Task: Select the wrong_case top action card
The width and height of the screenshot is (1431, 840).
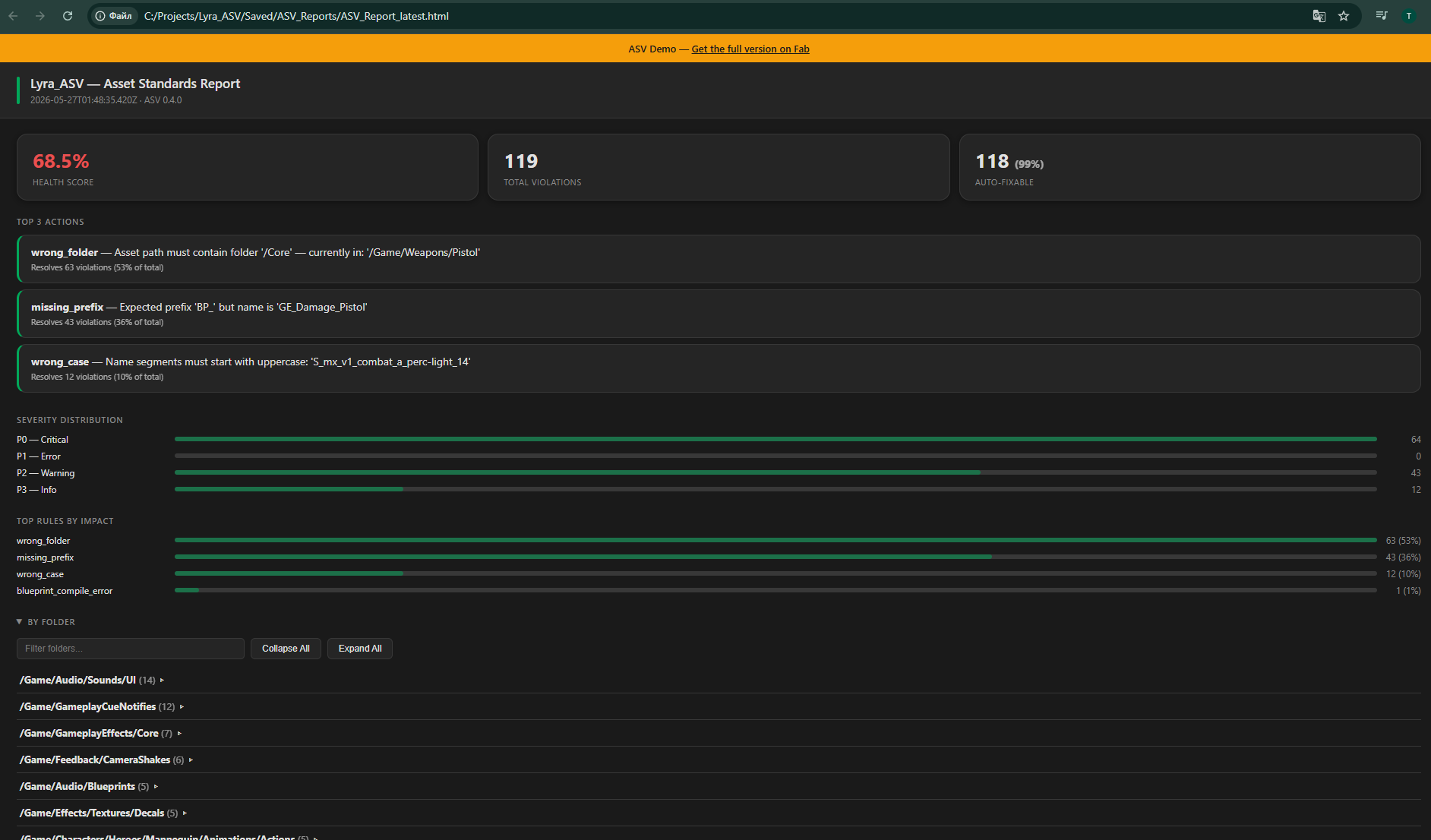Action: pos(719,368)
